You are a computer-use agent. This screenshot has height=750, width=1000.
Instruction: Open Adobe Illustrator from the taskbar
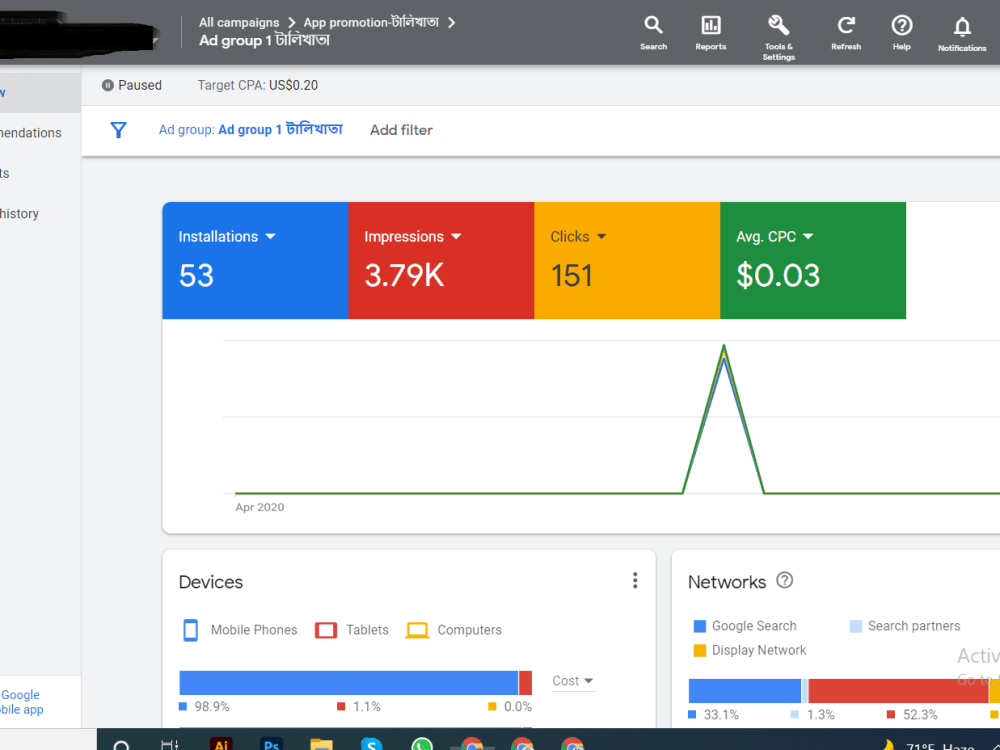(221, 744)
